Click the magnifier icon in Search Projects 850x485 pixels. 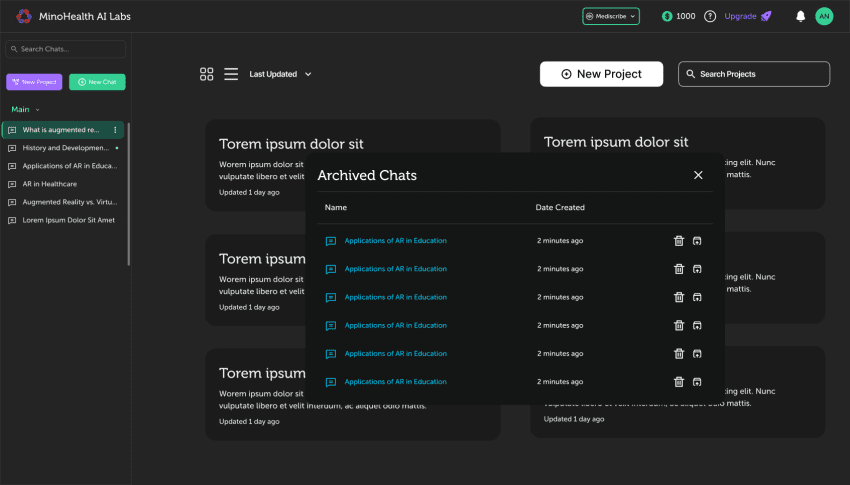[x=690, y=74]
